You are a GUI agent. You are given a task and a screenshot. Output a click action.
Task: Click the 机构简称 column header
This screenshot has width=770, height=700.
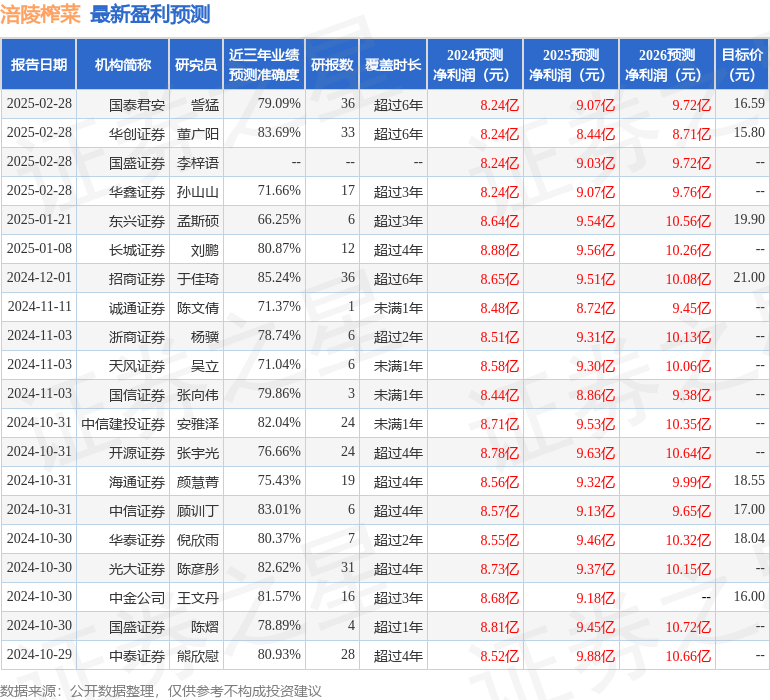[x=123, y=65]
